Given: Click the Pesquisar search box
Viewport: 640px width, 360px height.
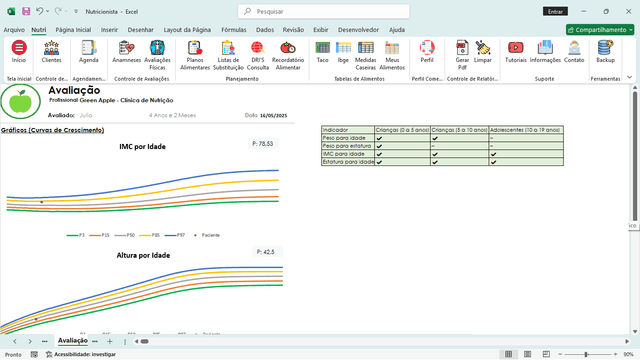Looking at the screenshot, I should pos(324,11).
